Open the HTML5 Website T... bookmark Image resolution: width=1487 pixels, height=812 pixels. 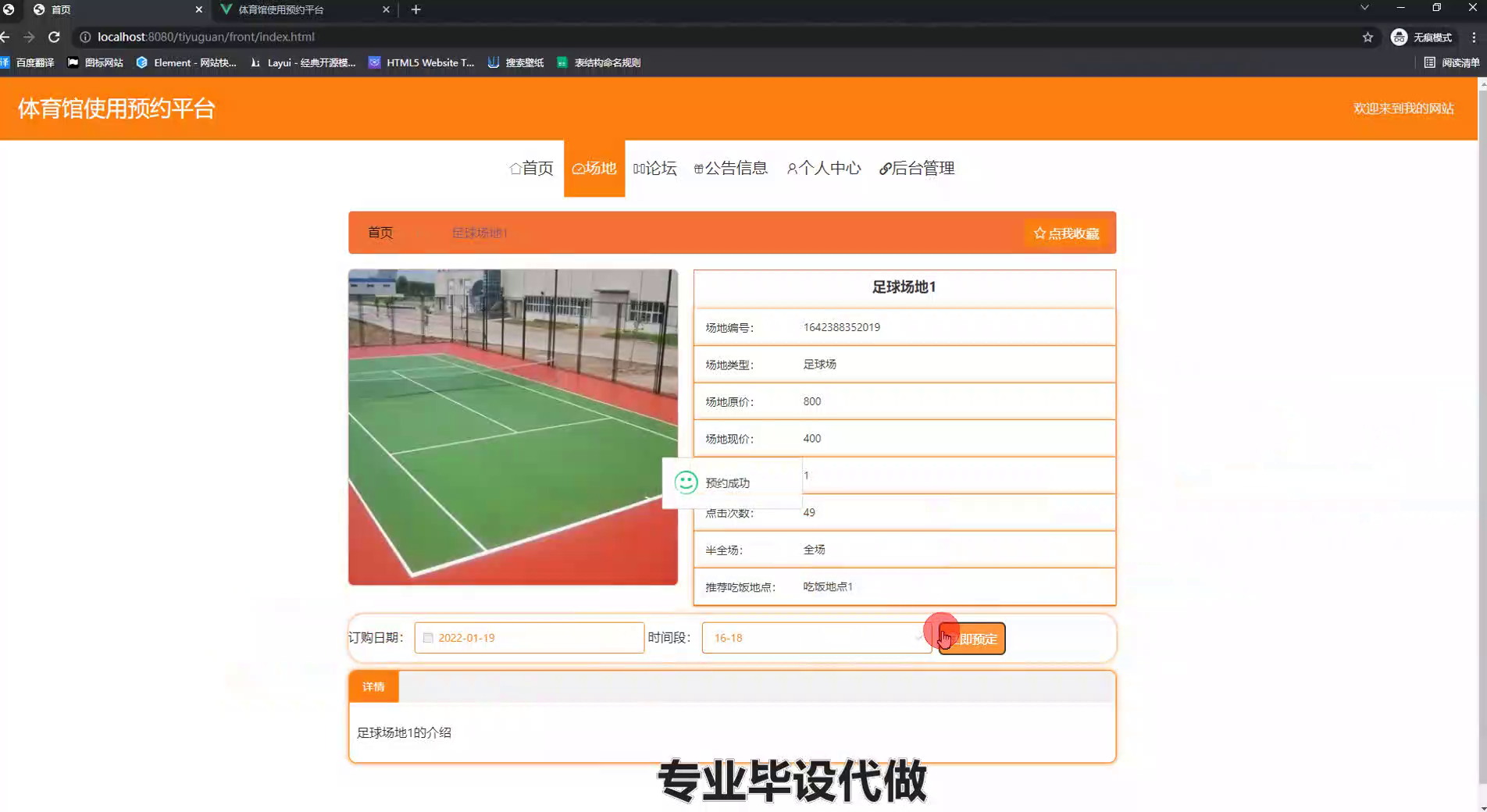coord(421,62)
